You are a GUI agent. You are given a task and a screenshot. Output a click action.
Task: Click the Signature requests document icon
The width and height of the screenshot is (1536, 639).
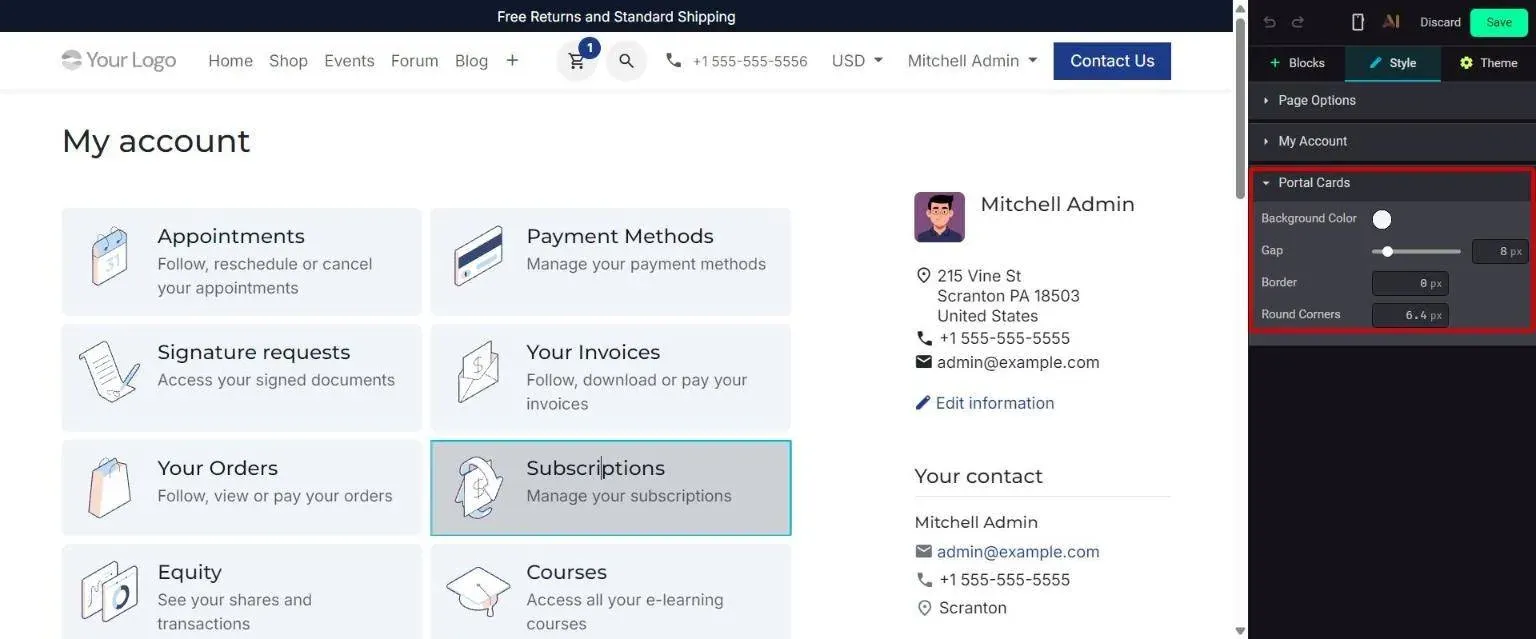click(109, 373)
